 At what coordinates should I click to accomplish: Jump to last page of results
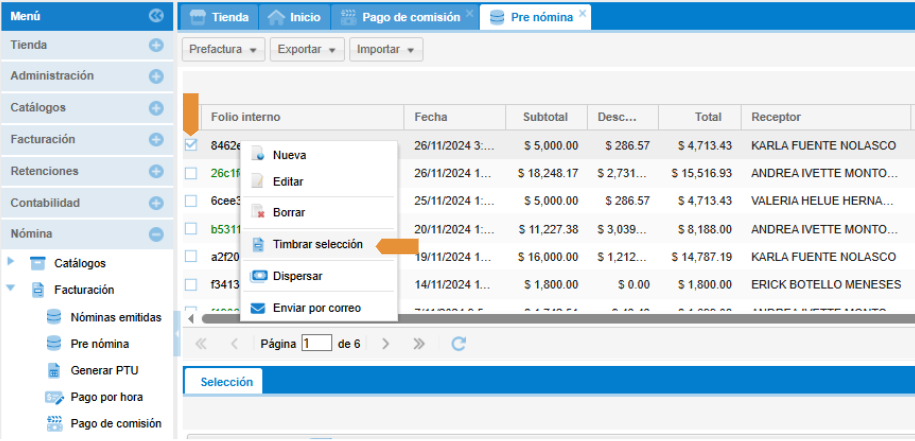pyautogui.click(x=419, y=344)
